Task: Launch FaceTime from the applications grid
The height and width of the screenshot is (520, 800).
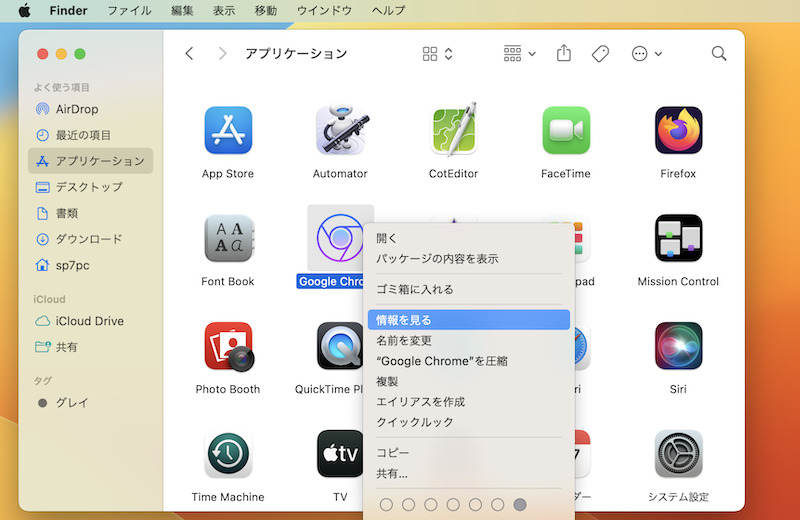Action: (x=566, y=131)
